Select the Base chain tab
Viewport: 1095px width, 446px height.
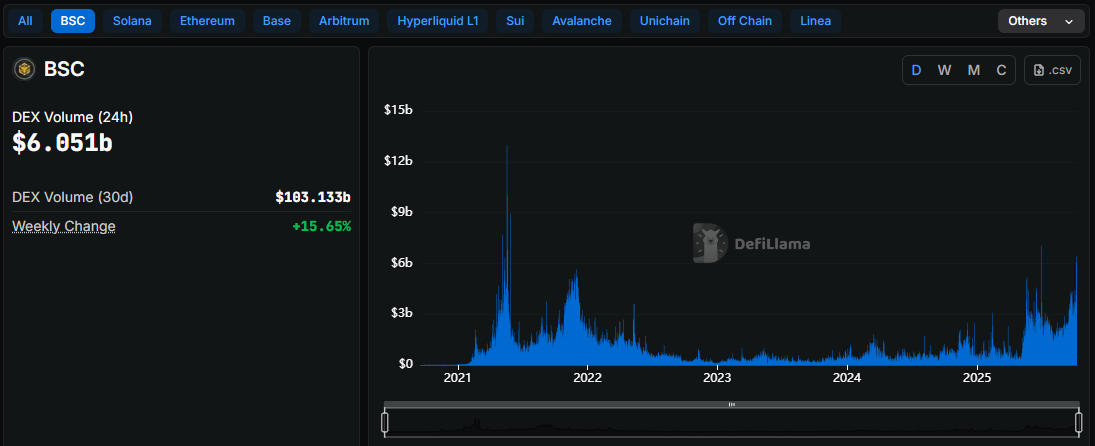pyautogui.click(x=276, y=21)
